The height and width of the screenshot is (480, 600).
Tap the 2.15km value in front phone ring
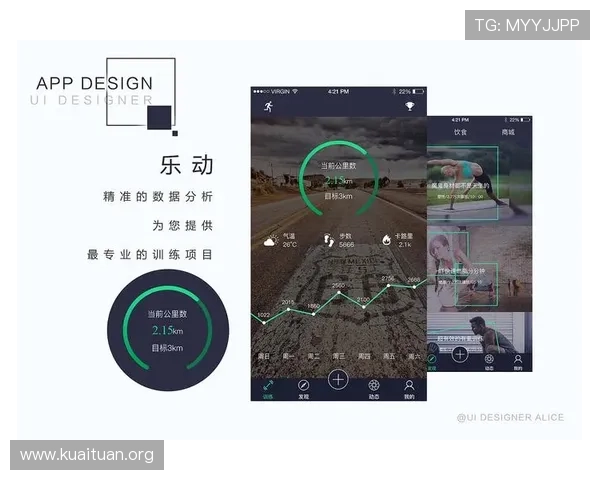pos(339,180)
